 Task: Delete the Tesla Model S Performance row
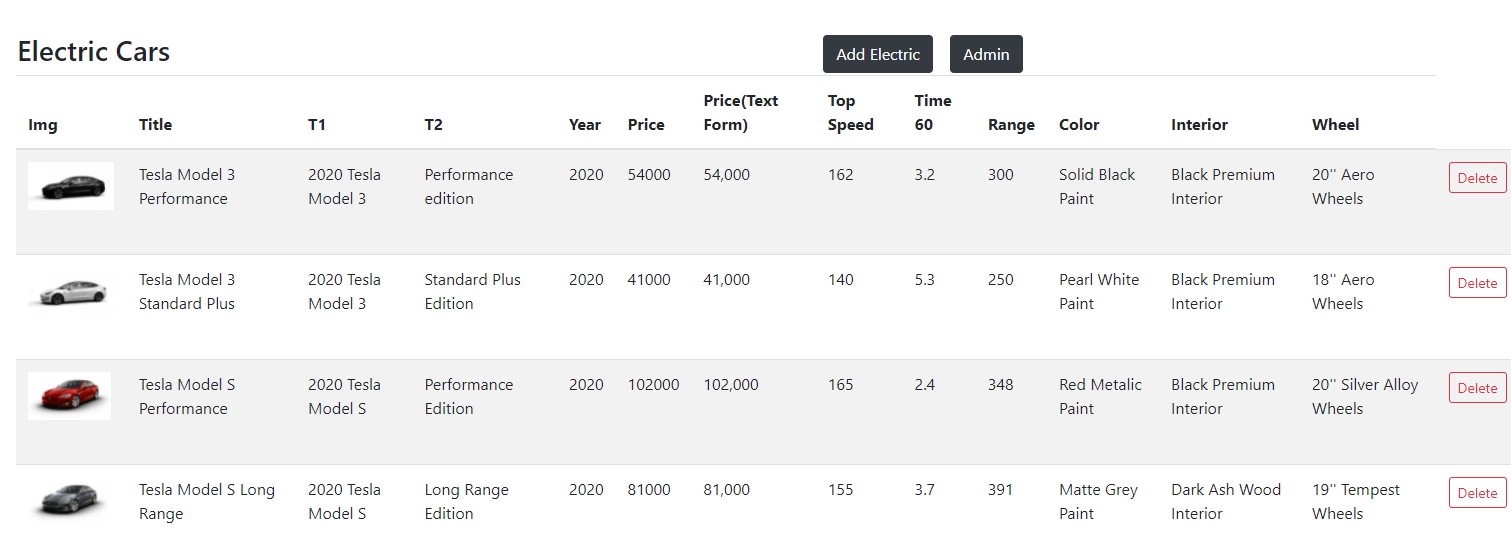pyautogui.click(x=1477, y=388)
